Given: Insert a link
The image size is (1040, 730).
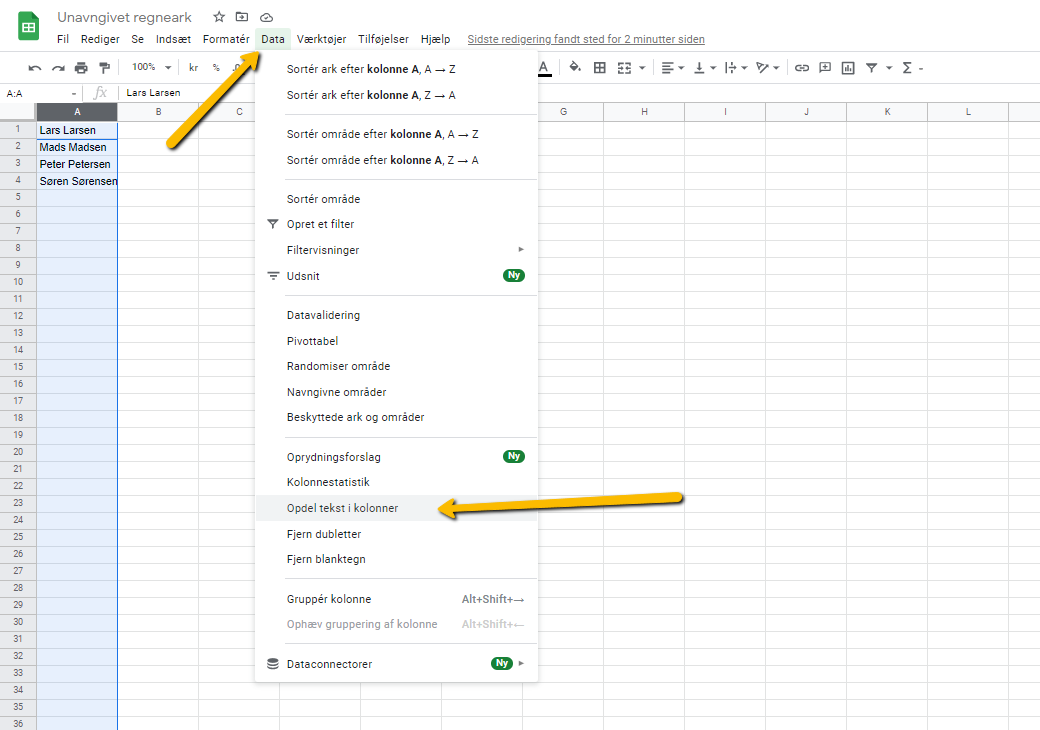Looking at the screenshot, I should [x=801, y=67].
